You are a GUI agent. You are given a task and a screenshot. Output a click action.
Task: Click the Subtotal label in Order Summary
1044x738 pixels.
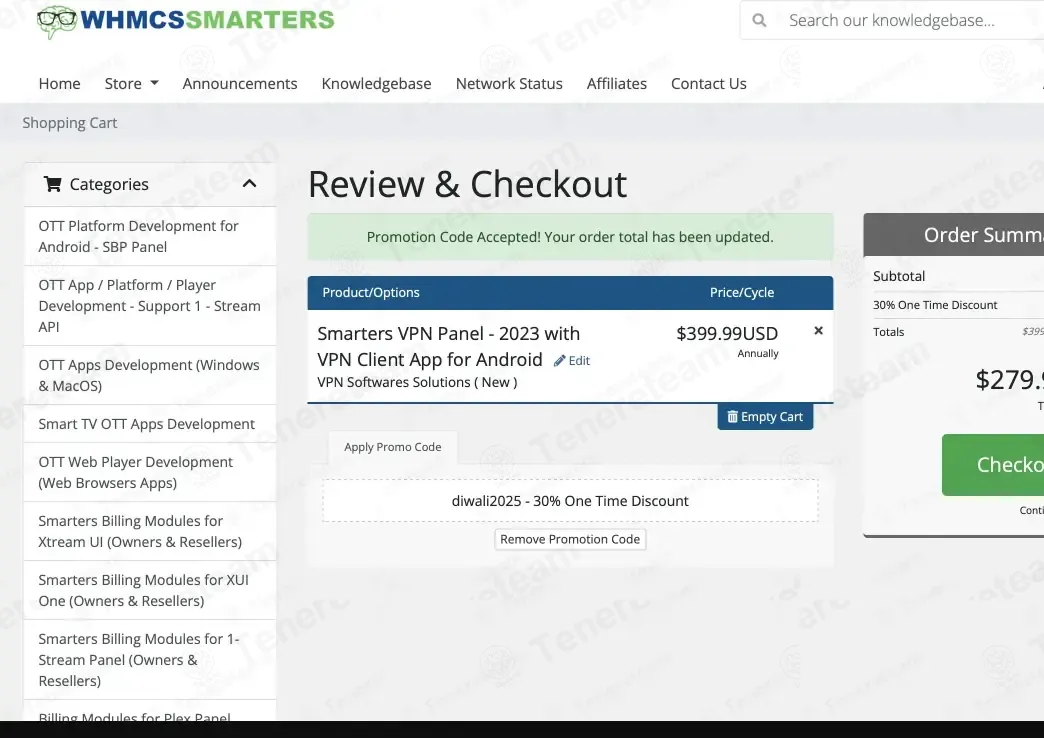click(899, 276)
